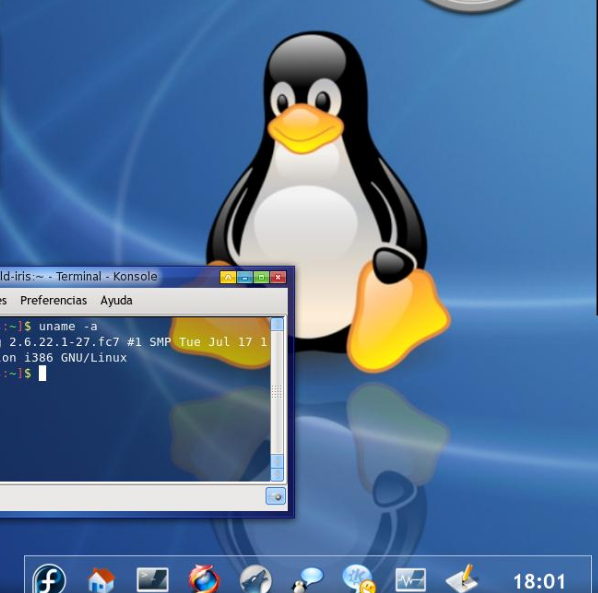Viewport: 598px width, 593px height.
Task: Click the Konsole close session button at bottom right
Action: click(x=275, y=496)
